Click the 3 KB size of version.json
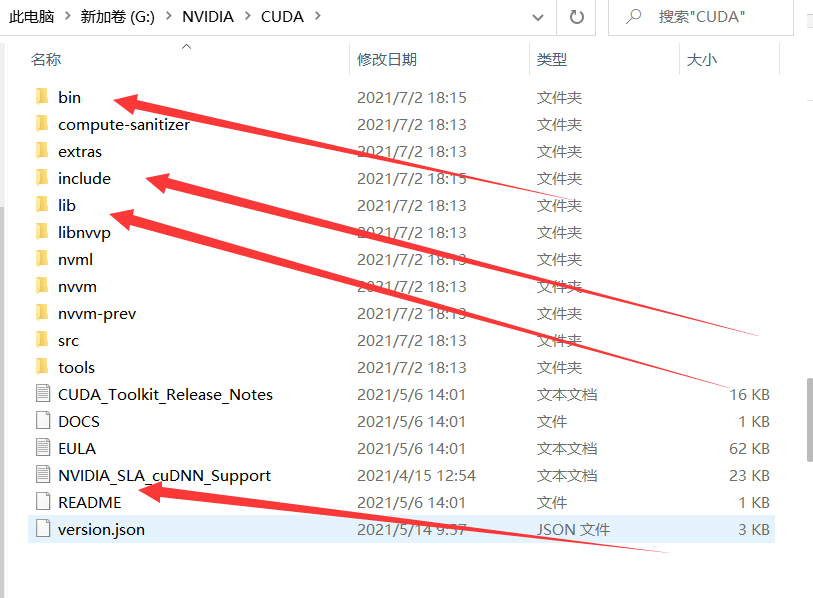This screenshot has height=598, width=813. 754,530
